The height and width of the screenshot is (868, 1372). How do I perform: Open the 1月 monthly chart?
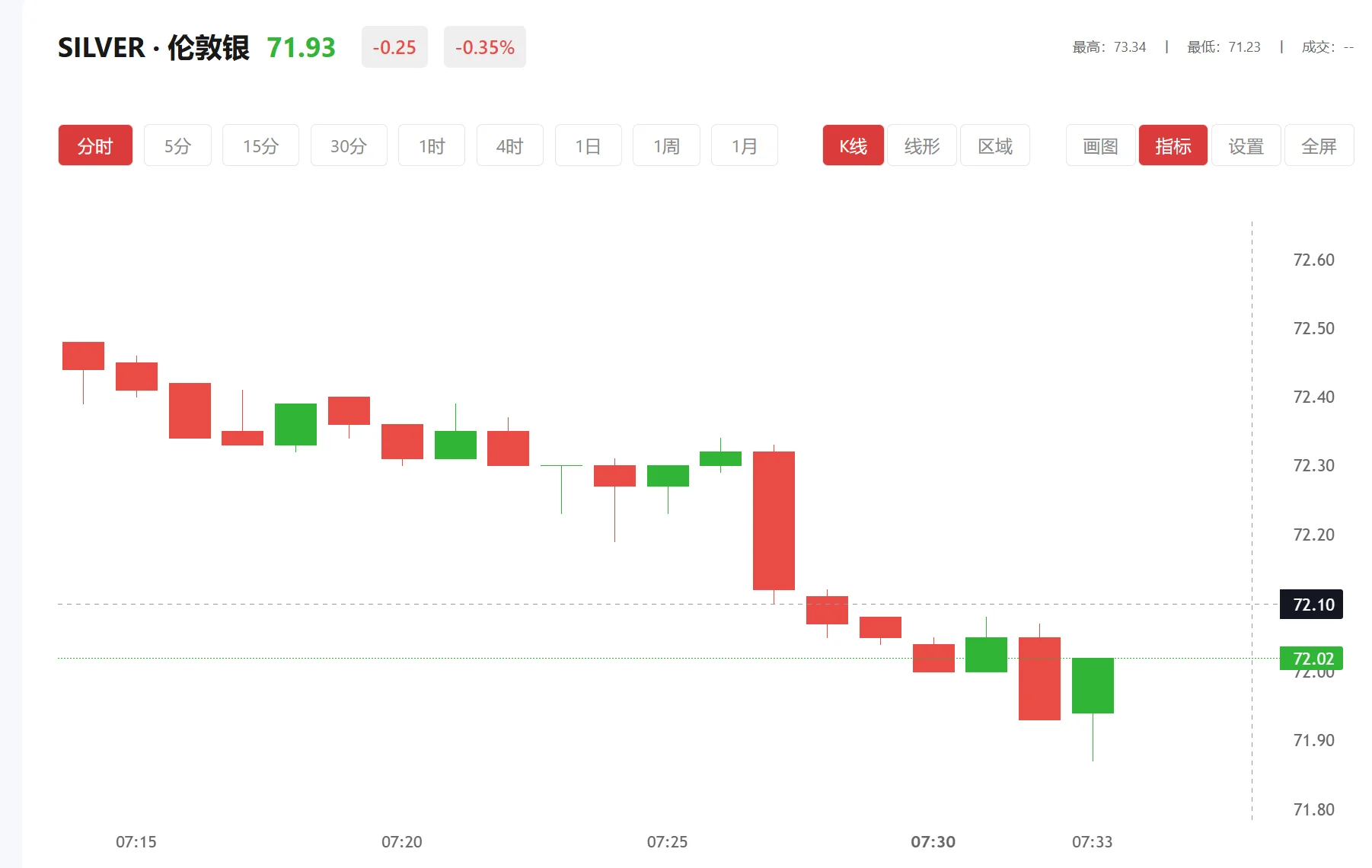745,145
